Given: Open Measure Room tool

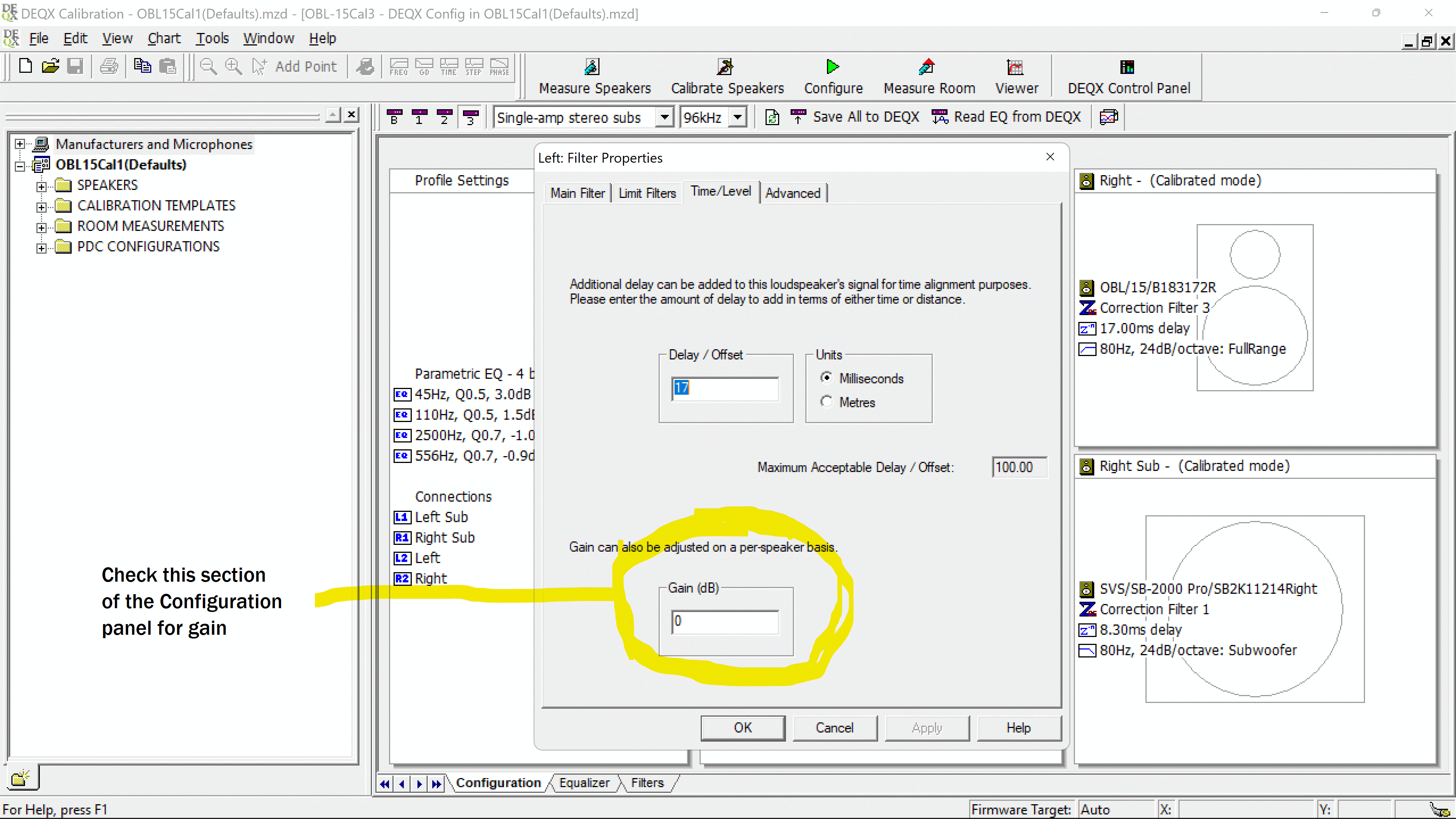Looking at the screenshot, I should click(x=929, y=77).
